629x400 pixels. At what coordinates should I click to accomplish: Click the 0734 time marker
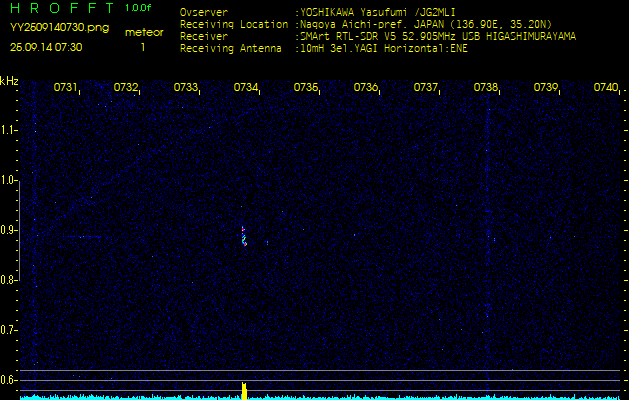pos(246,88)
